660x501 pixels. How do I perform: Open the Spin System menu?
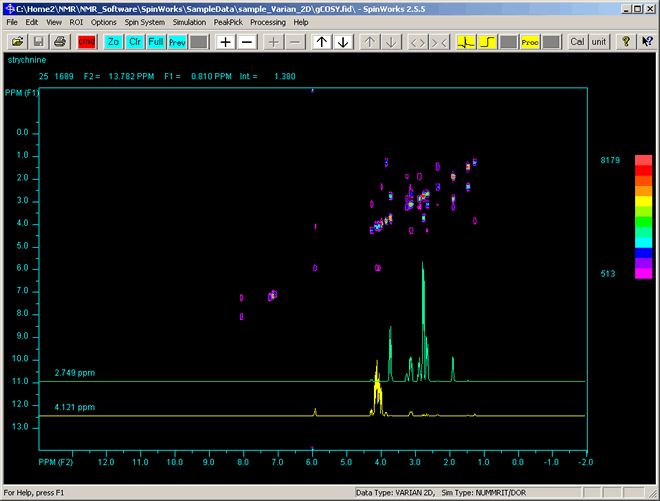click(144, 22)
